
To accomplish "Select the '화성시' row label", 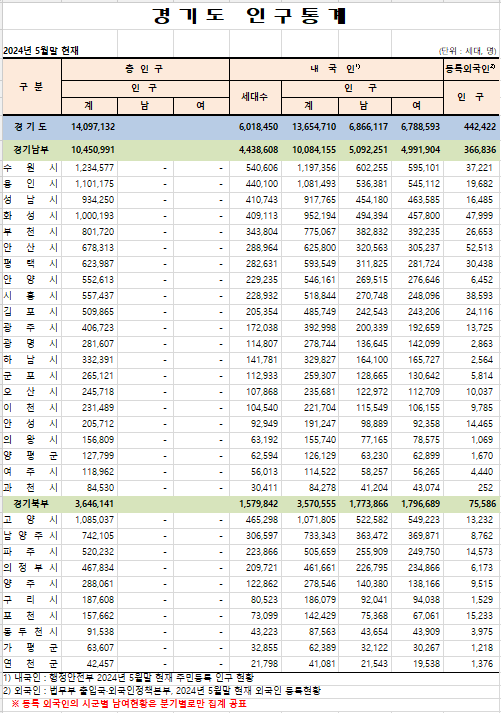I will click(30, 216).
